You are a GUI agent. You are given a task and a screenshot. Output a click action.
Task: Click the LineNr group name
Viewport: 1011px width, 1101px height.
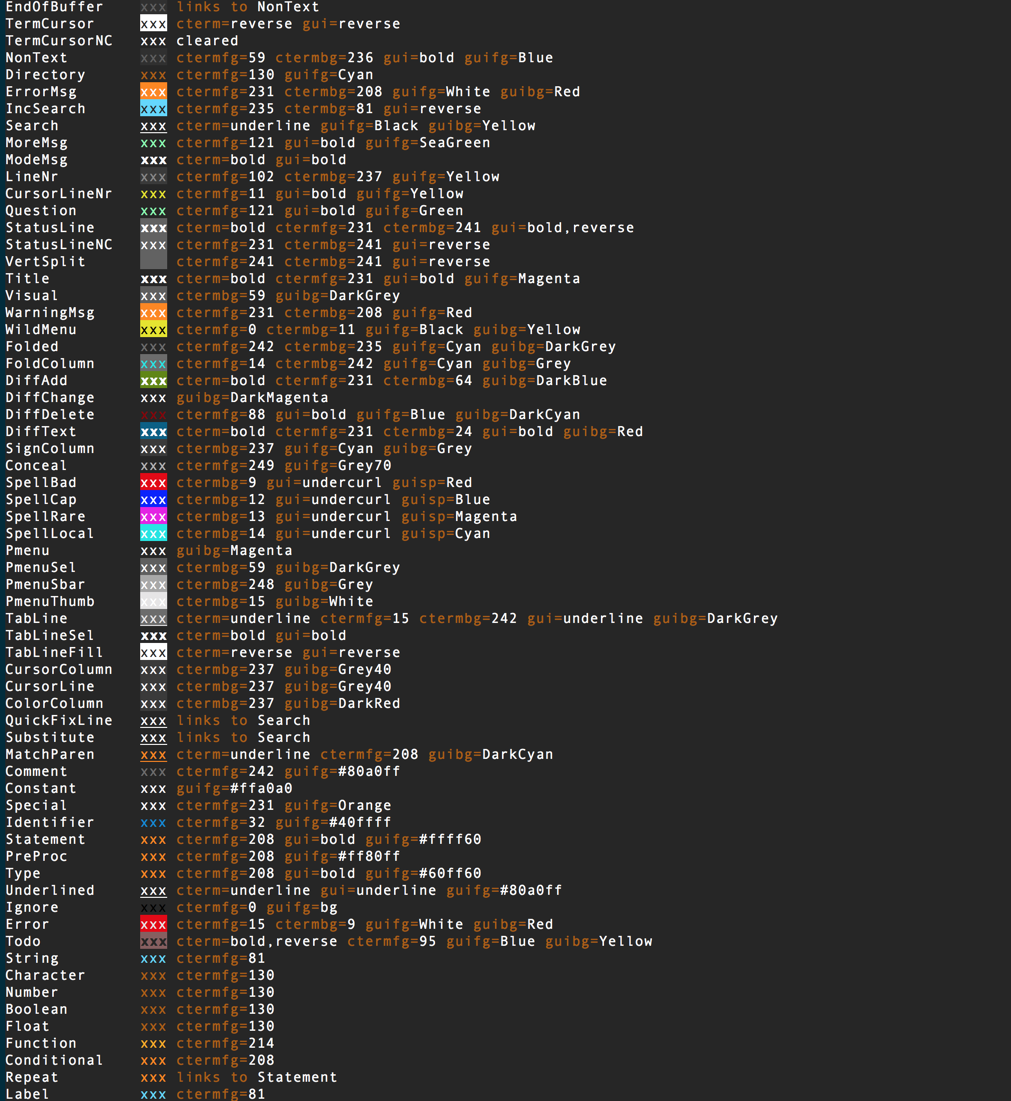tap(32, 176)
